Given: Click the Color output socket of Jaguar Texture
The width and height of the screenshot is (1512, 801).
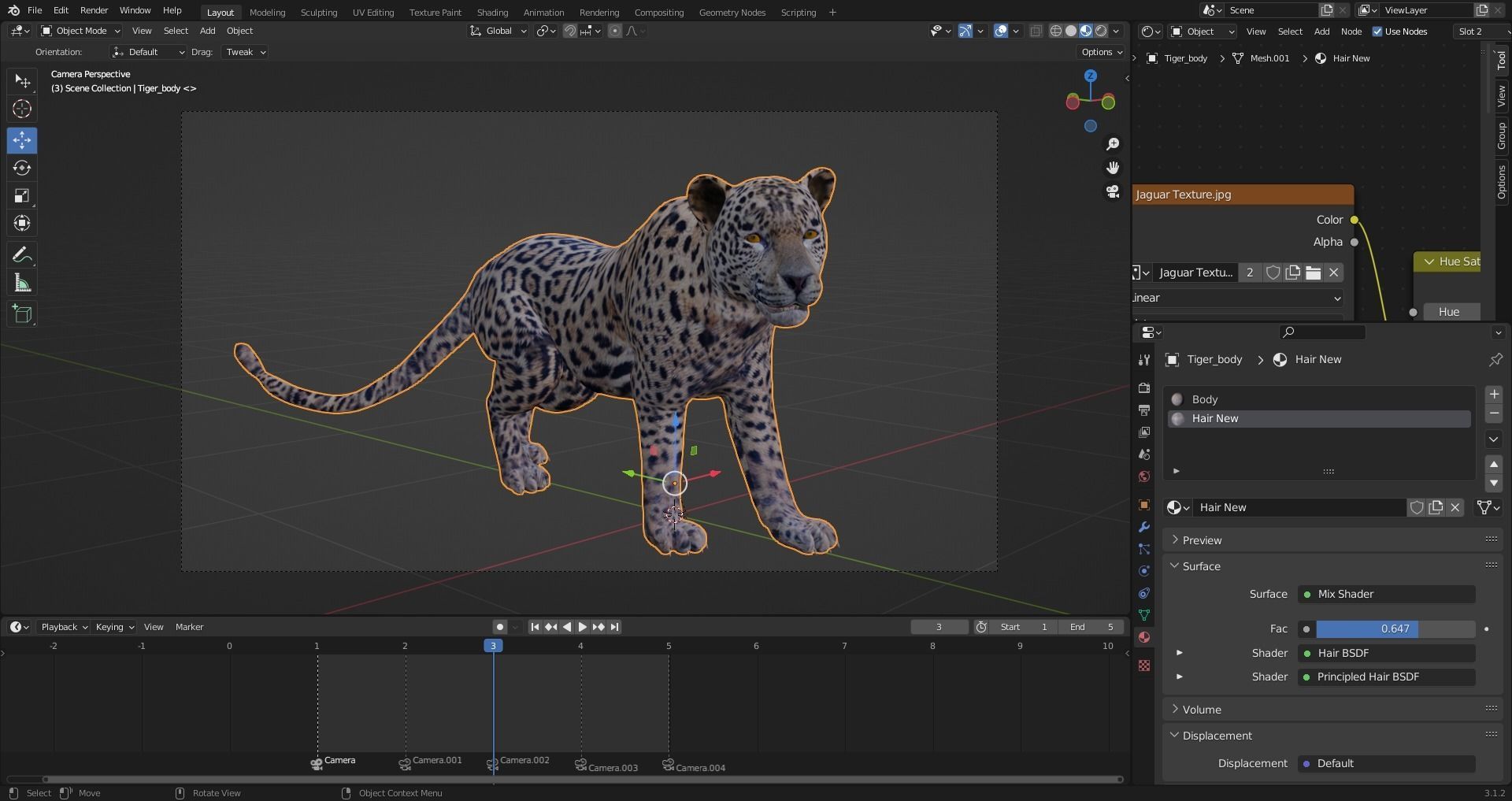Looking at the screenshot, I should tap(1354, 220).
